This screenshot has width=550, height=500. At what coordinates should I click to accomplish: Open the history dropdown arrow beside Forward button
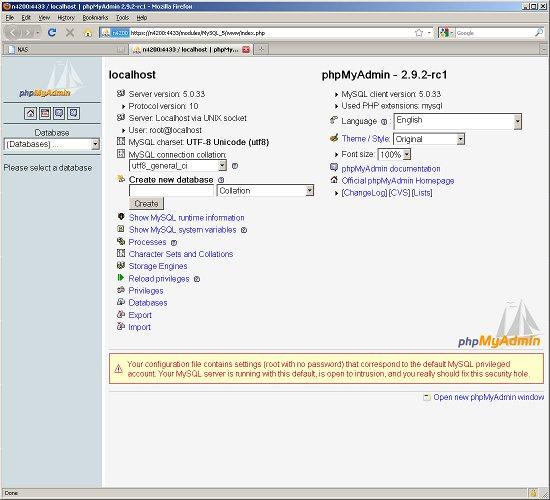37,33
